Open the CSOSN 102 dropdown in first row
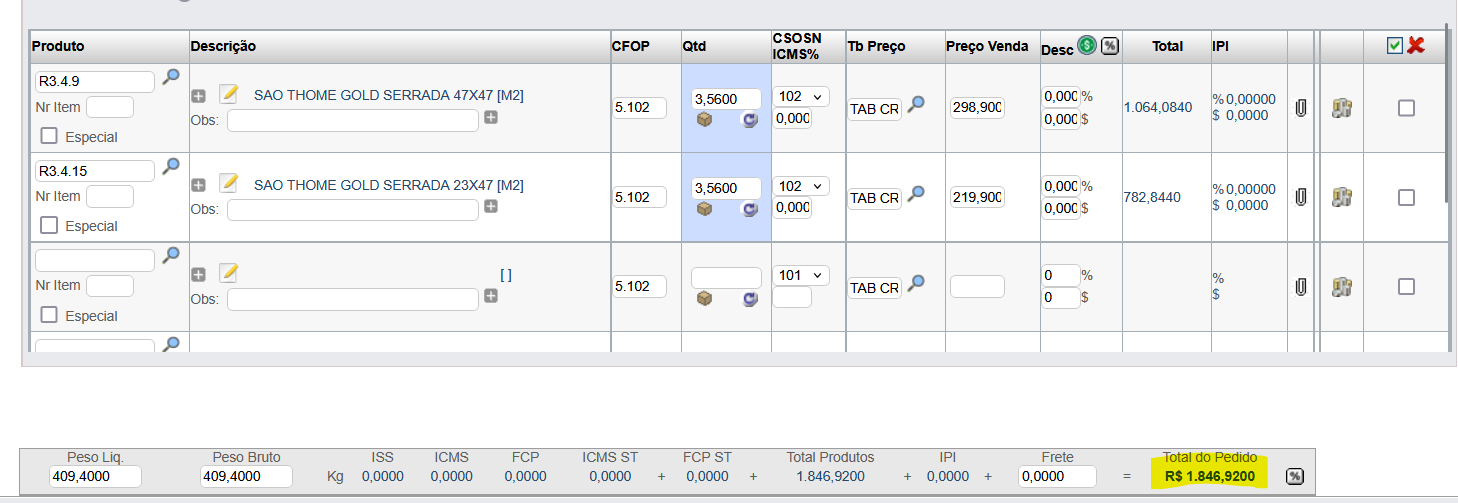The height and width of the screenshot is (503, 1458). [800, 97]
